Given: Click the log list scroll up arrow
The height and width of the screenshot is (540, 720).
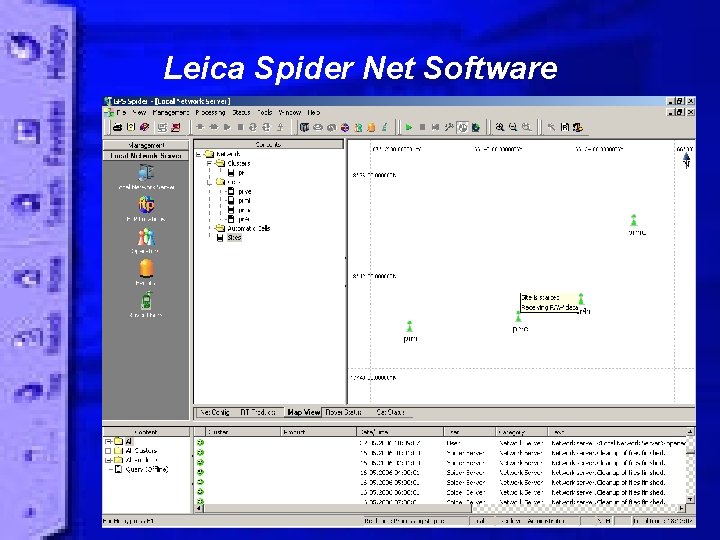Looking at the screenshot, I should point(690,432).
